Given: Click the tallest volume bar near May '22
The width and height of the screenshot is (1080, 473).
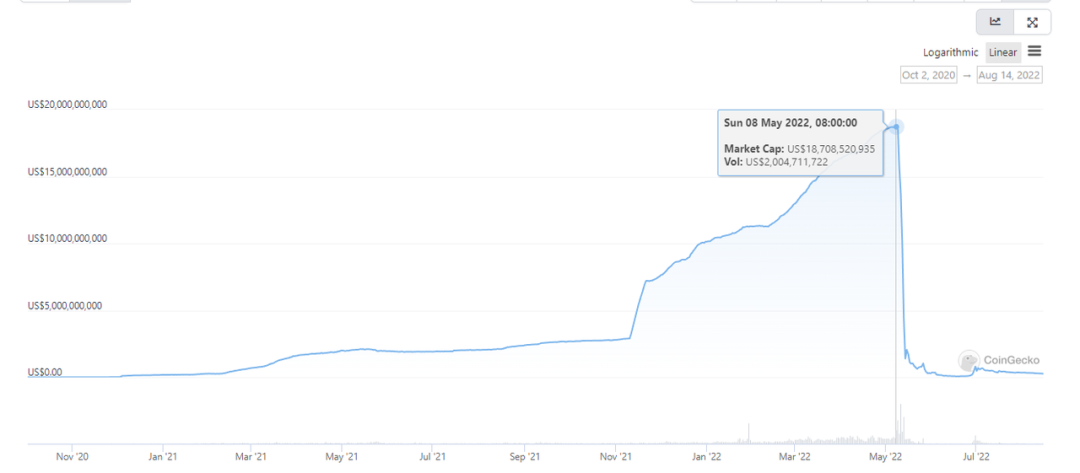Looking at the screenshot, I should click(900, 422).
